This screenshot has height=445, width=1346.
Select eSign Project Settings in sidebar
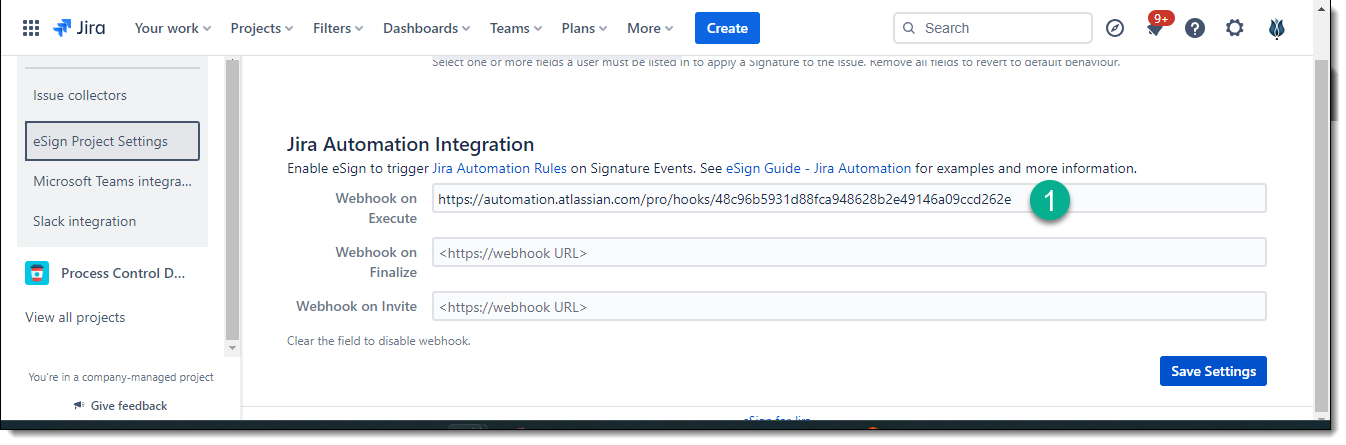112,141
